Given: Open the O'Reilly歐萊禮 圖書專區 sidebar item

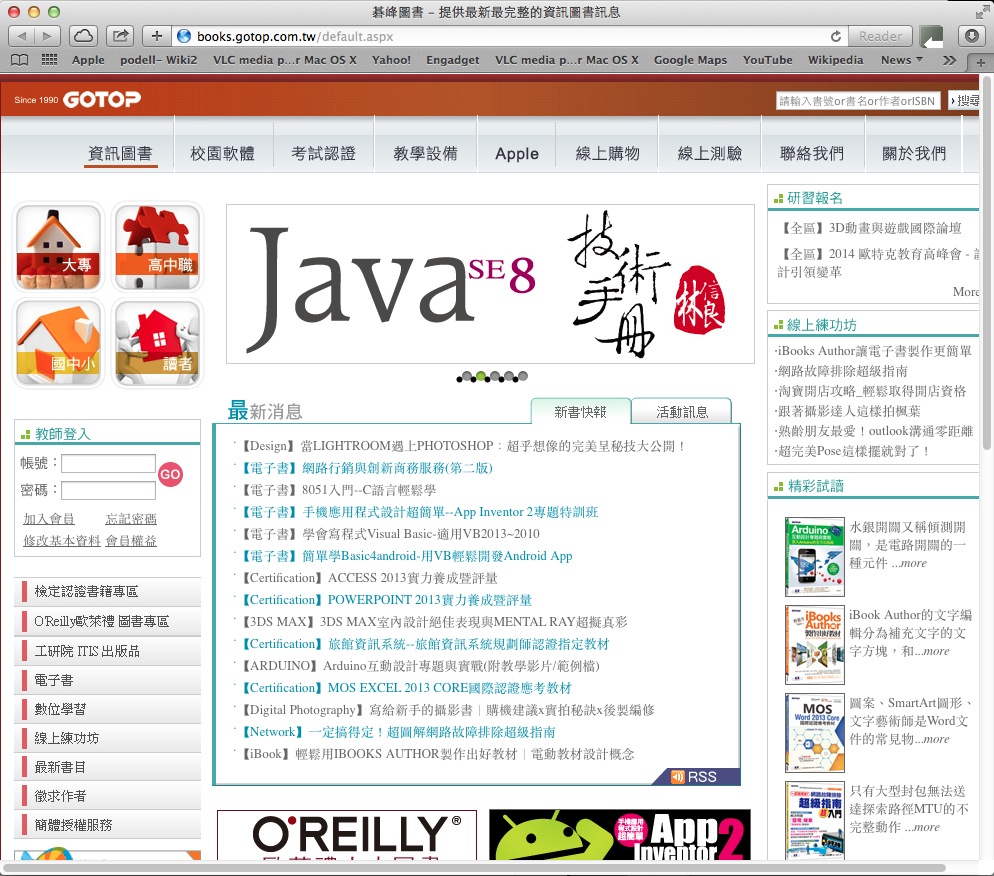Looking at the screenshot, I should point(108,621).
